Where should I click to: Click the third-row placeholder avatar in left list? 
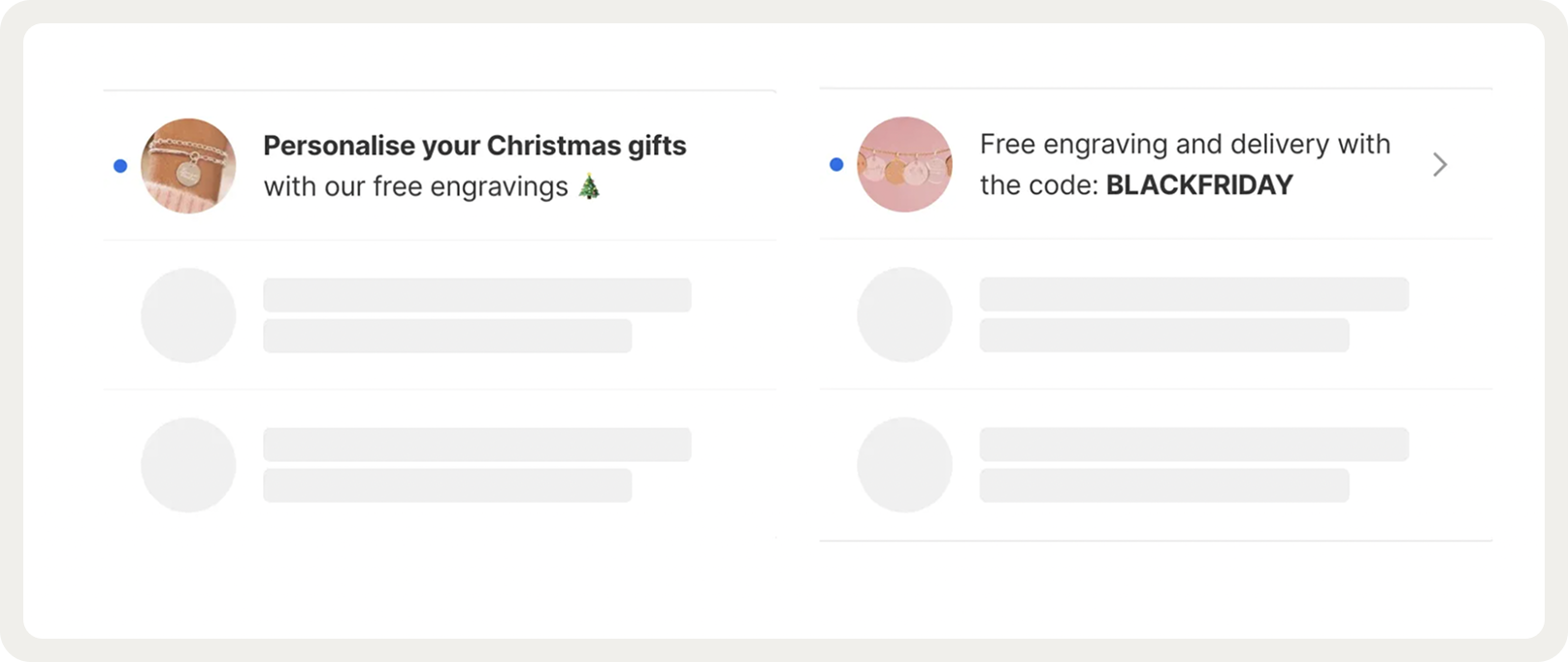(188, 465)
